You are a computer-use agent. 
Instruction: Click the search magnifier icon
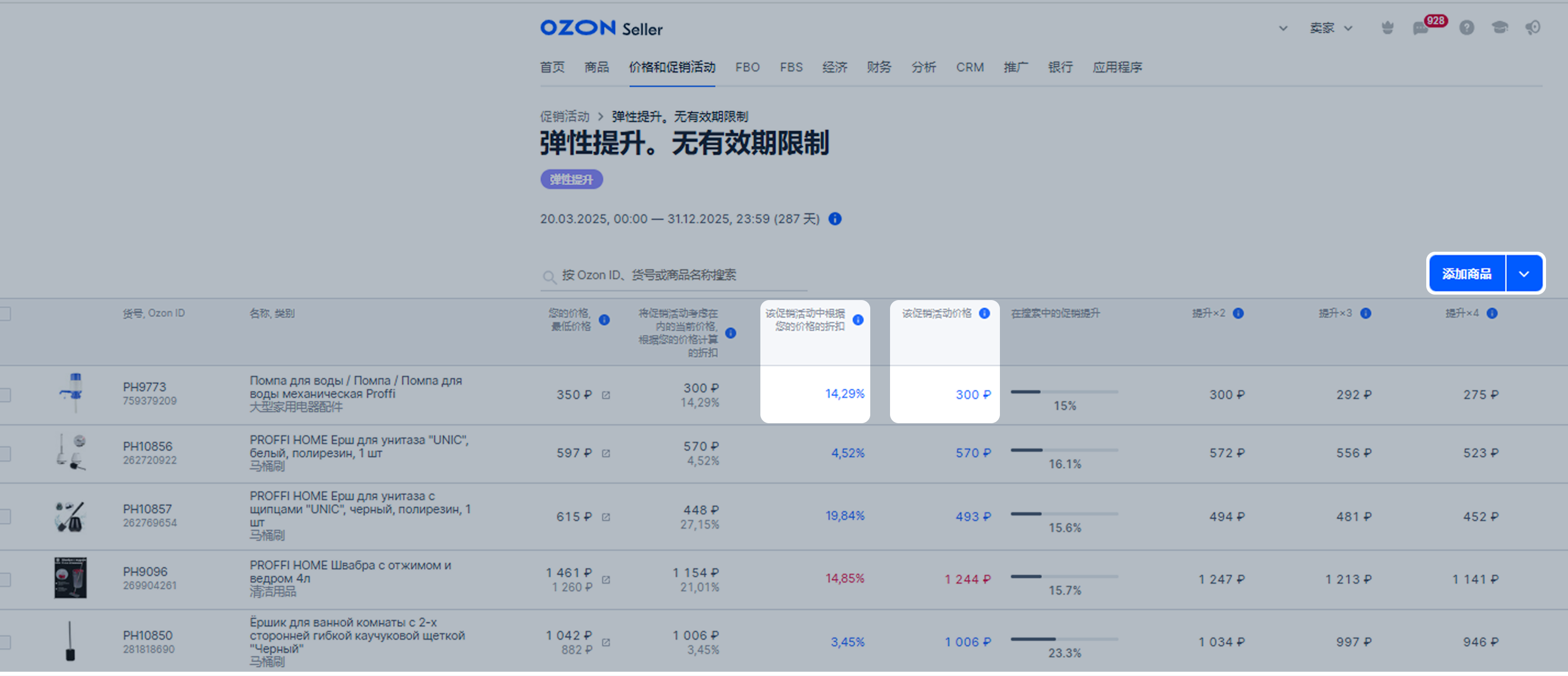coord(549,277)
